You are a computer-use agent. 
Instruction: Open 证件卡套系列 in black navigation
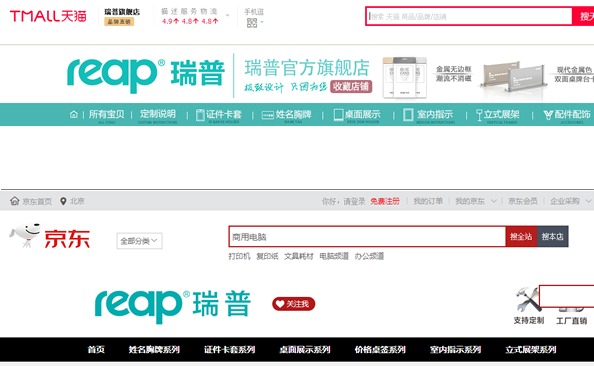click(x=230, y=349)
